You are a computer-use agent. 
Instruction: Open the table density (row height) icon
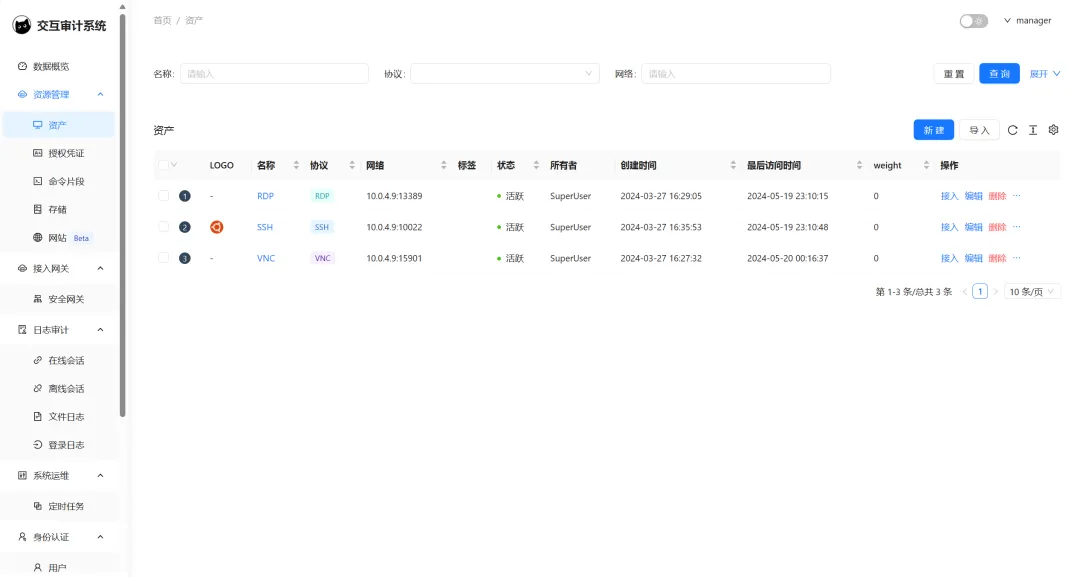point(1033,130)
